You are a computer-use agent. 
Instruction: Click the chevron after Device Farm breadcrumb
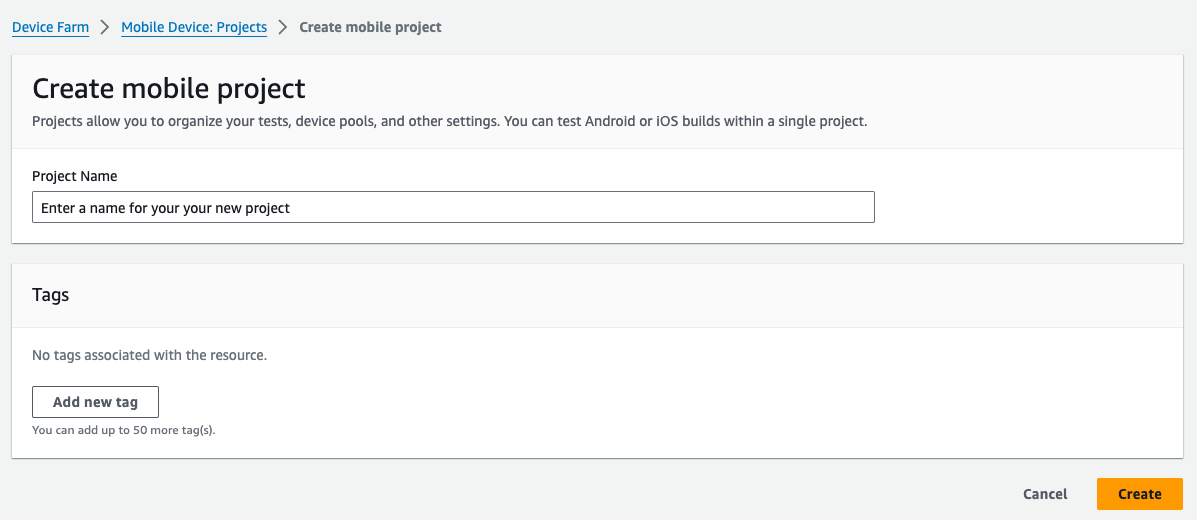pos(105,28)
